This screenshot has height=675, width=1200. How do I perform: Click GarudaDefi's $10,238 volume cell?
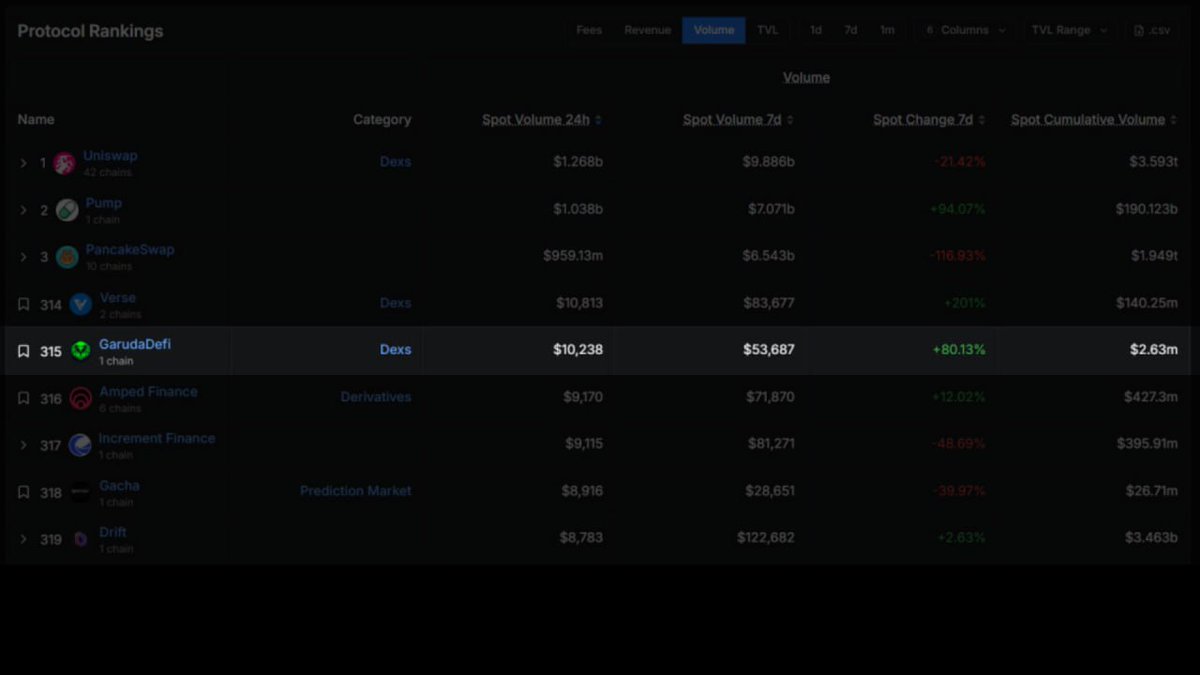[578, 350]
